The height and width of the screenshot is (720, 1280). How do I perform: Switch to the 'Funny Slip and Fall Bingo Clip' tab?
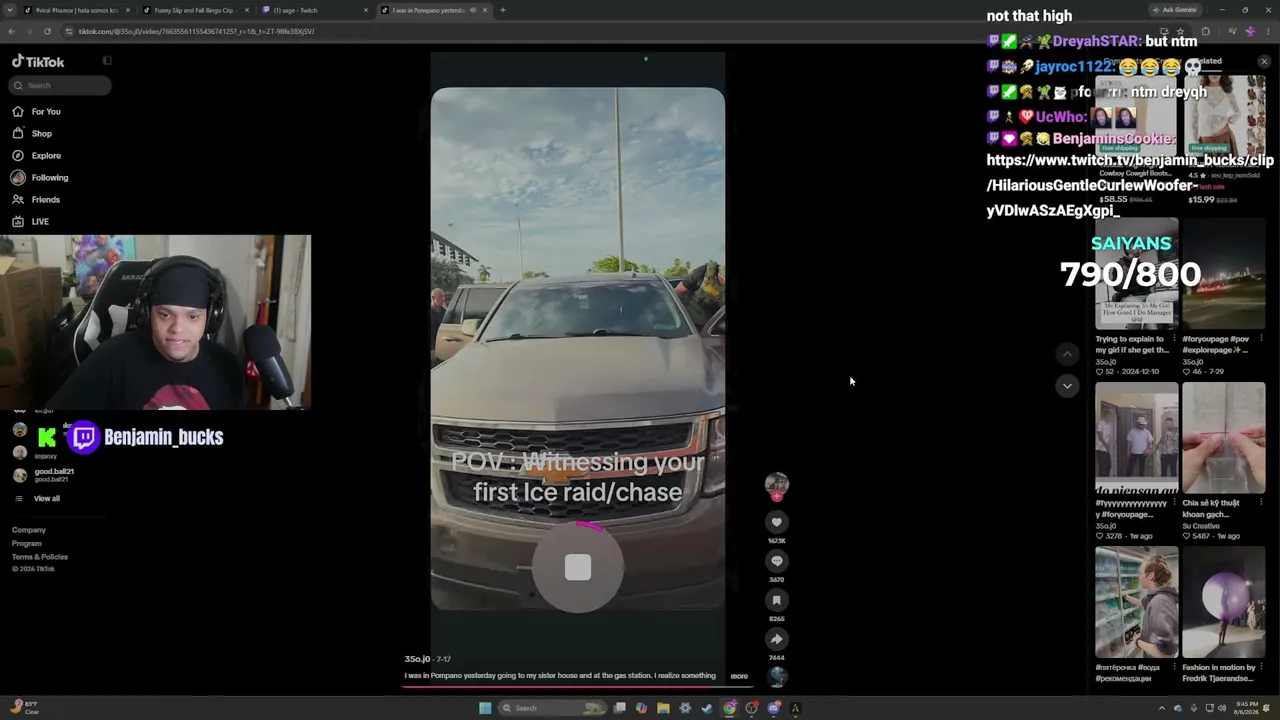click(x=194, y=10)
